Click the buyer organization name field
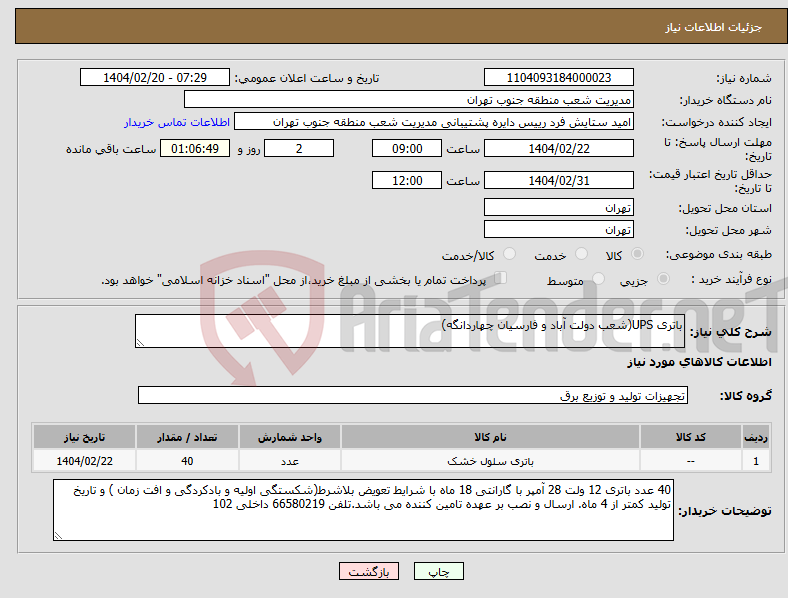Viewport: 788px width, 598px height. click(x=409, y=99)
